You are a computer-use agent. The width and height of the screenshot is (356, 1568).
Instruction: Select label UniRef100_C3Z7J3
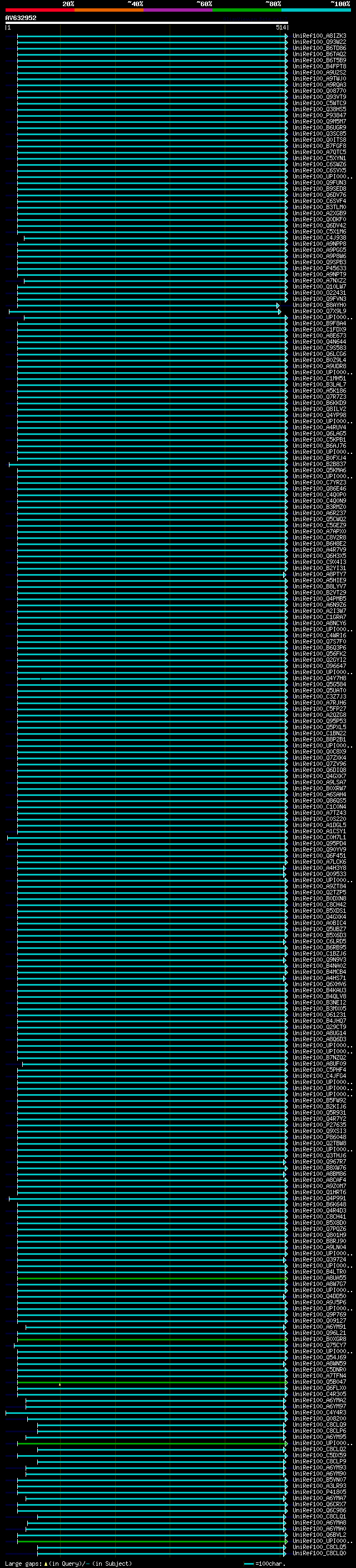coord(319,697)
